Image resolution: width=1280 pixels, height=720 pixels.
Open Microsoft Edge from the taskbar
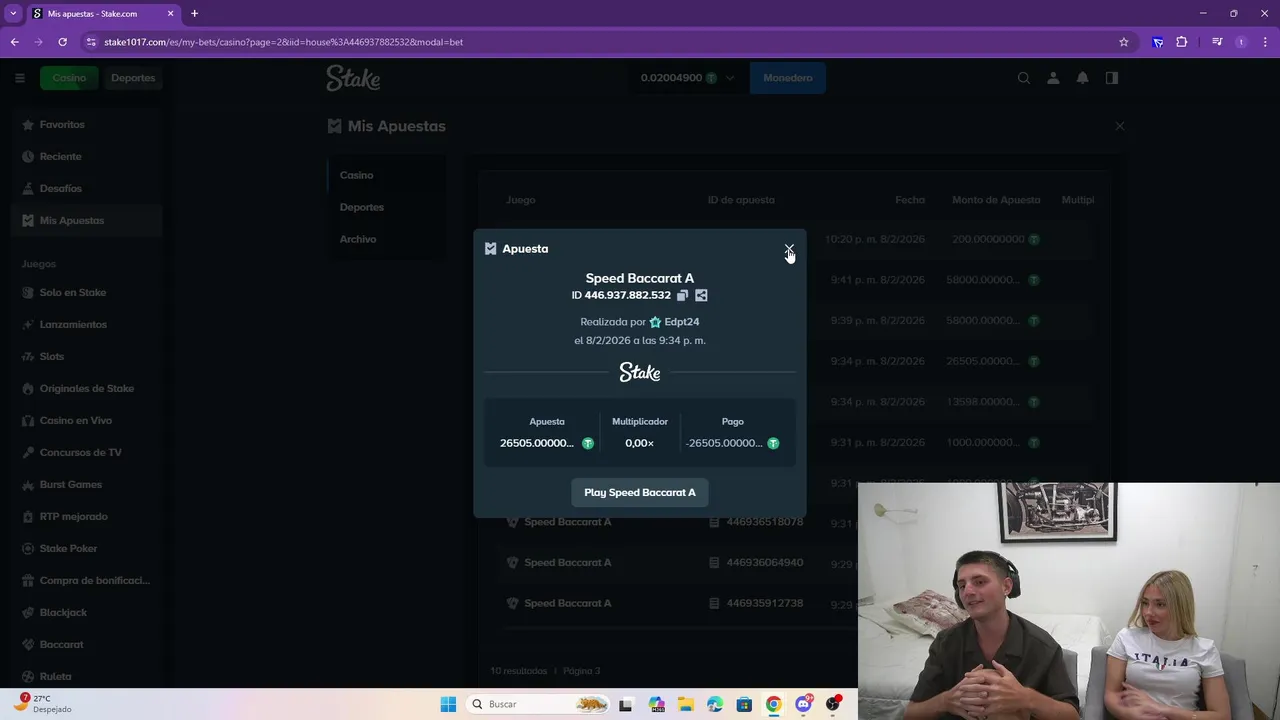tap(714, 704)
